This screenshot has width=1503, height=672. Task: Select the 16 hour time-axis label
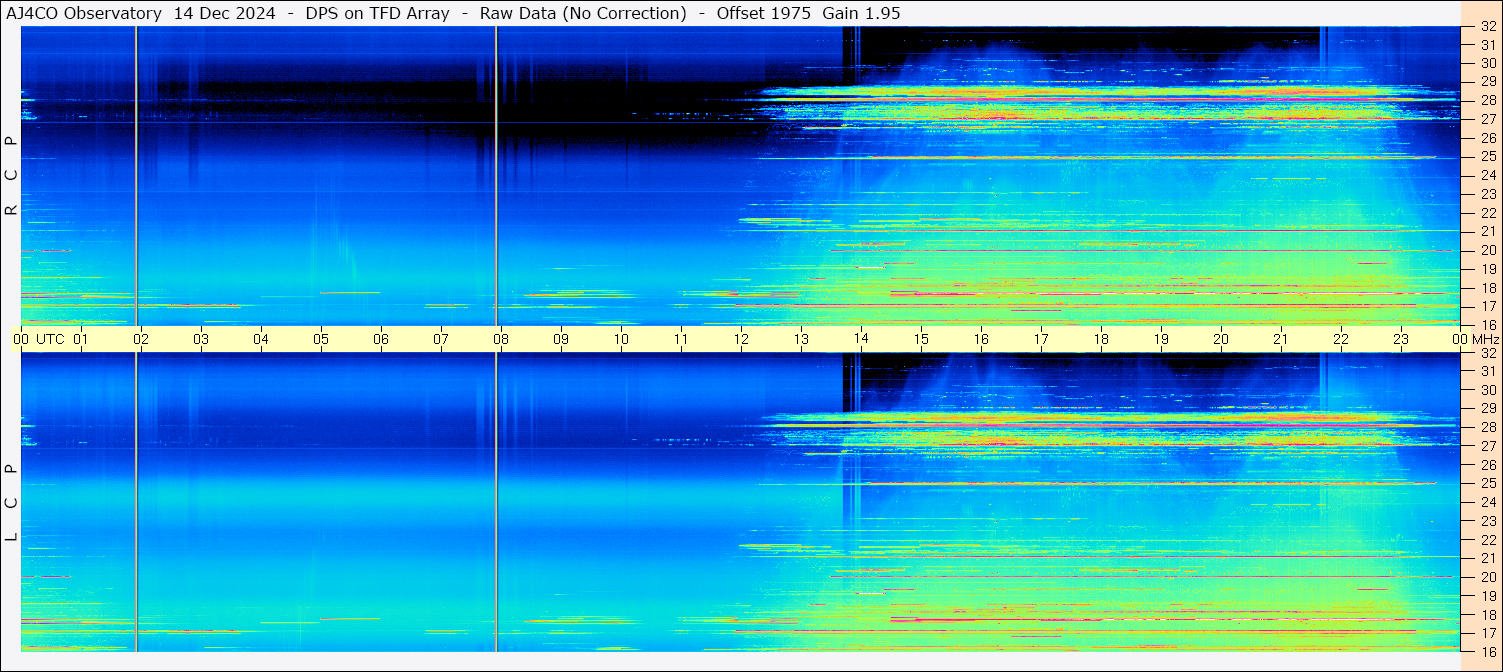pyautogui.click(x=981, y=339)
